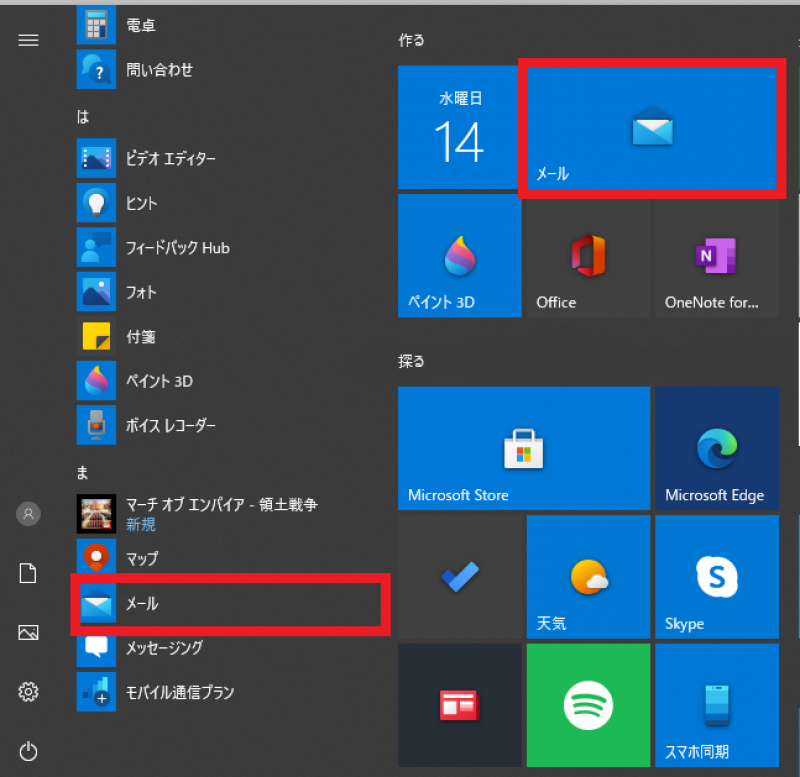Open the メール (Mail) tile
Image resolution: width=800 pixels, height=777 pixels.
pyautogui.click(x=651, y=128)
